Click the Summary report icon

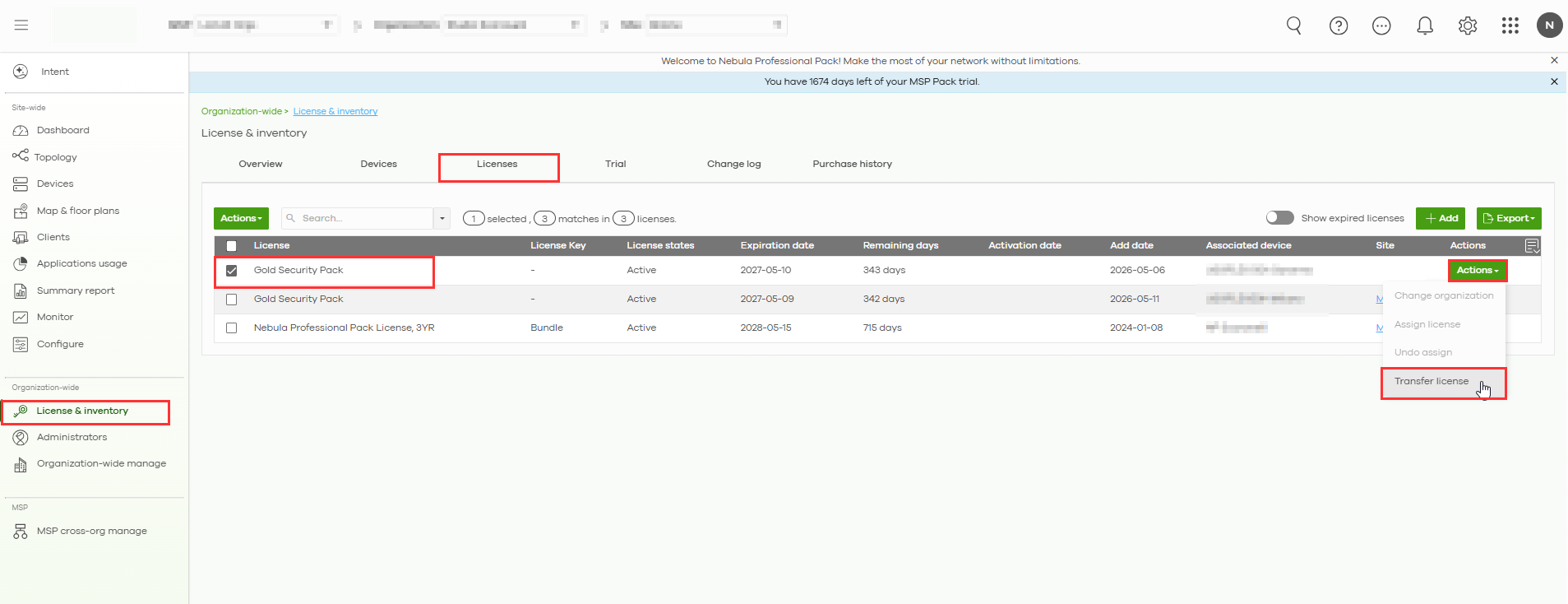click(21, 290)
